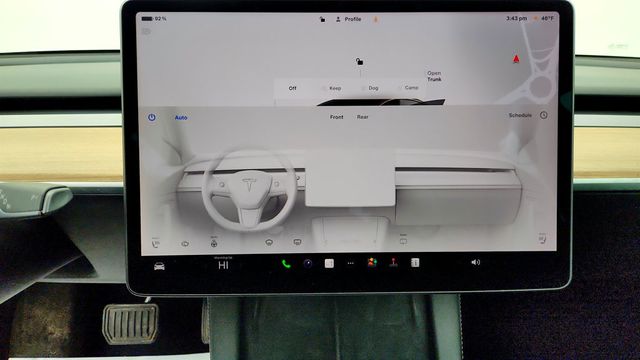Toggle the passenger seat heater icon
The image size is (640, 360).
pyautogui.click(x=542, y=238)
